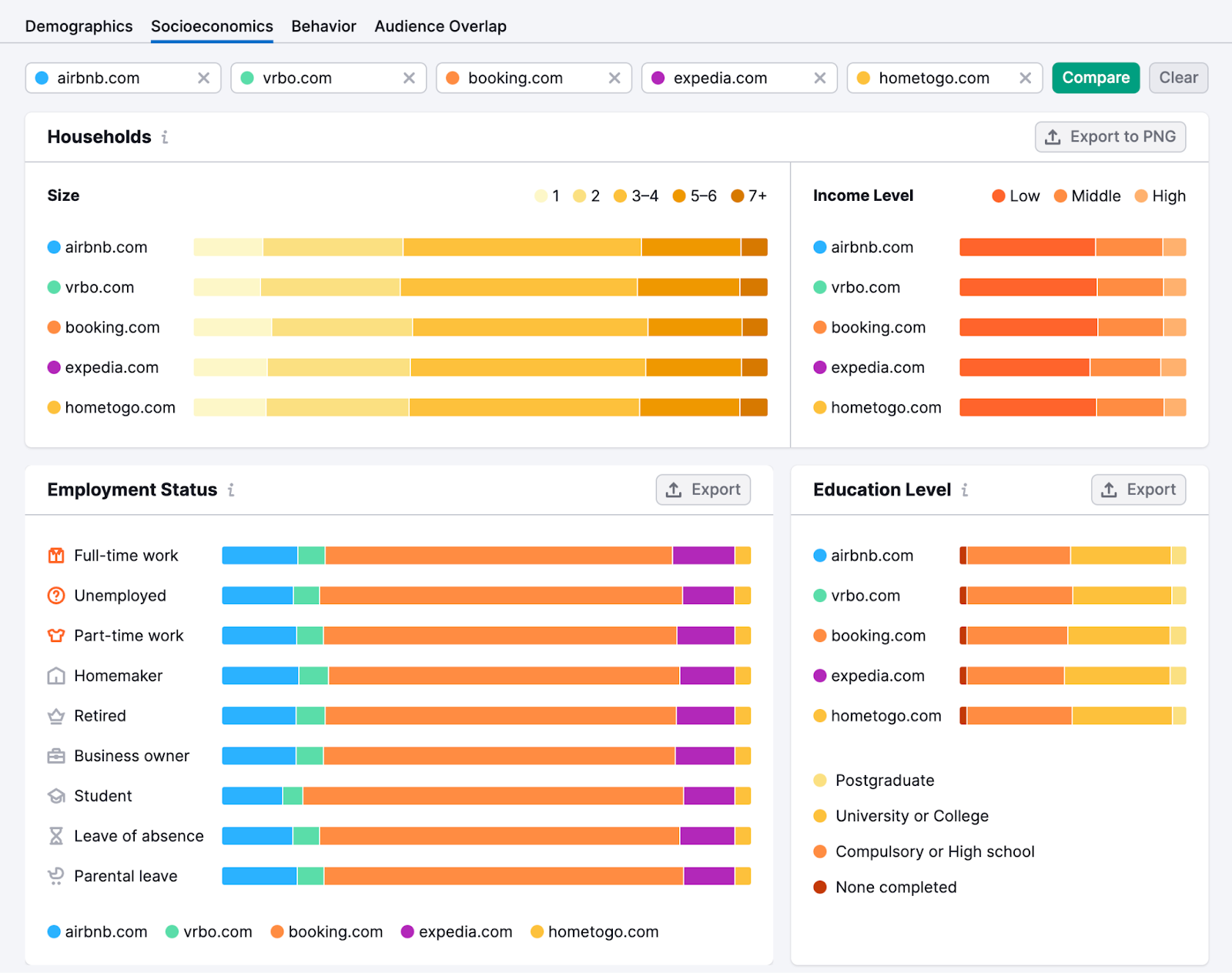Click the Households info icon
The height and width of the screenshot is (973, 1232).
(x=165, y=137)
